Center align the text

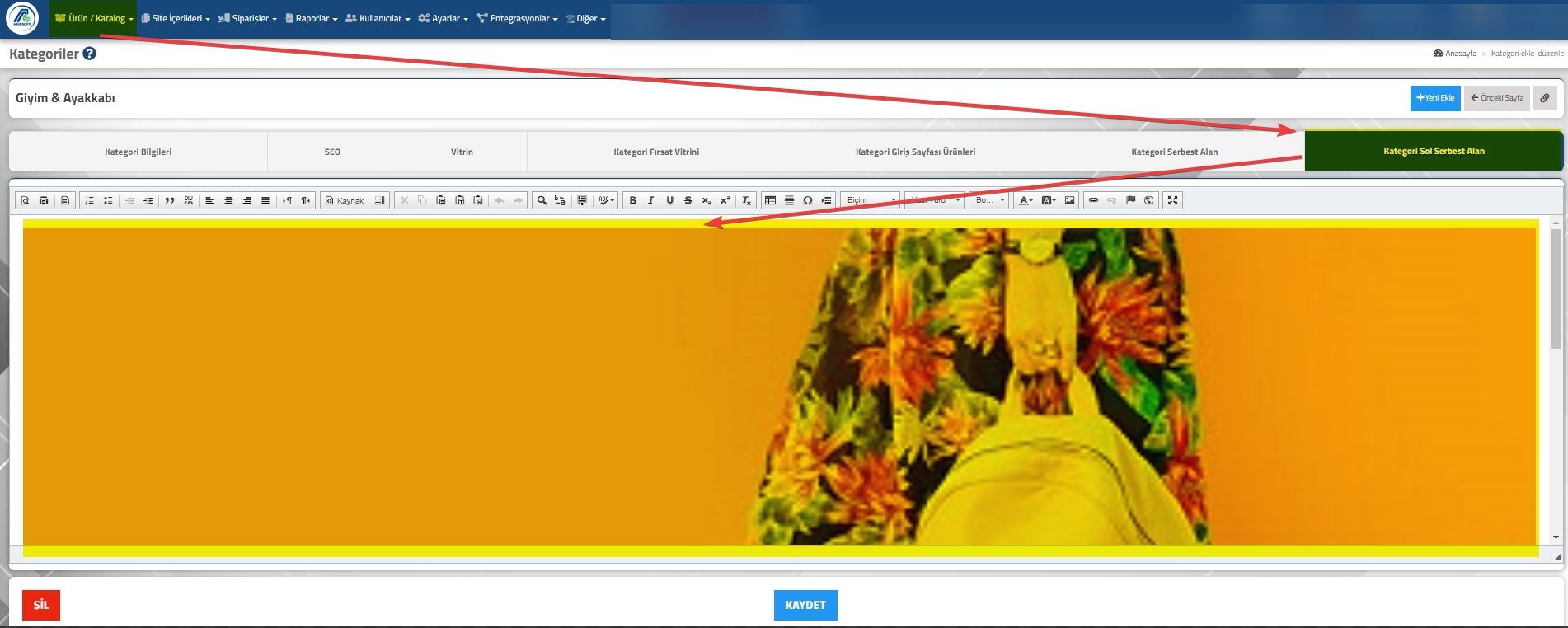coord(228,200)
